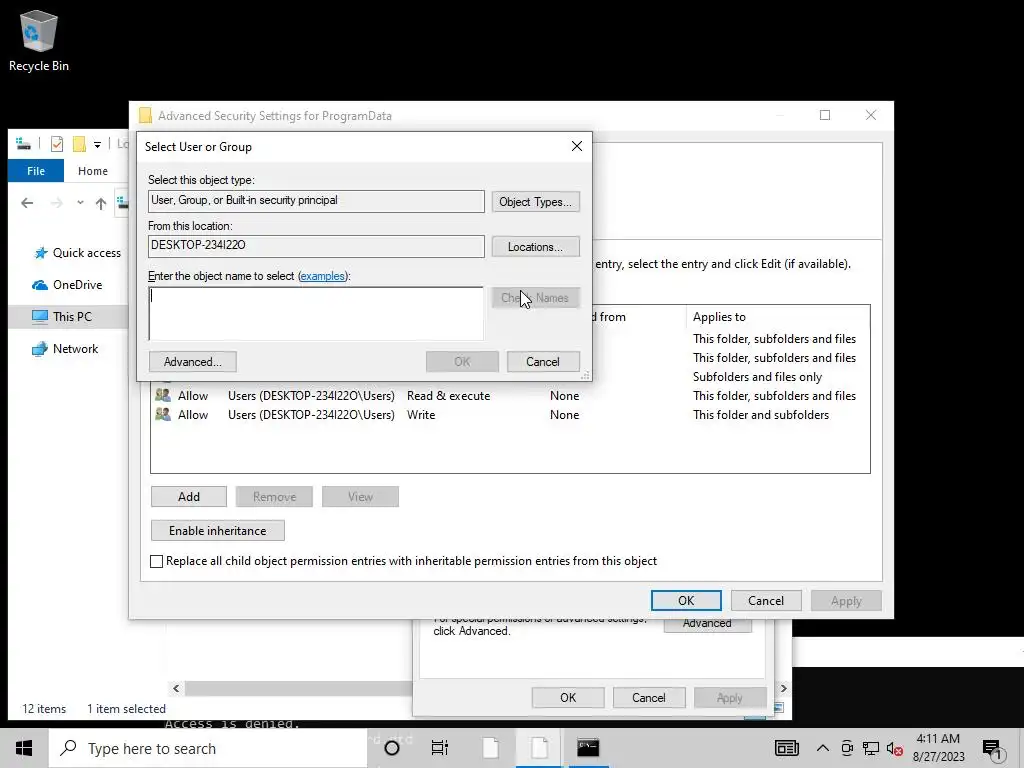The image size is (1024, 768).
Task: Click group icon of the Write row
Action: pyautogui.click(x=163, y=414)
